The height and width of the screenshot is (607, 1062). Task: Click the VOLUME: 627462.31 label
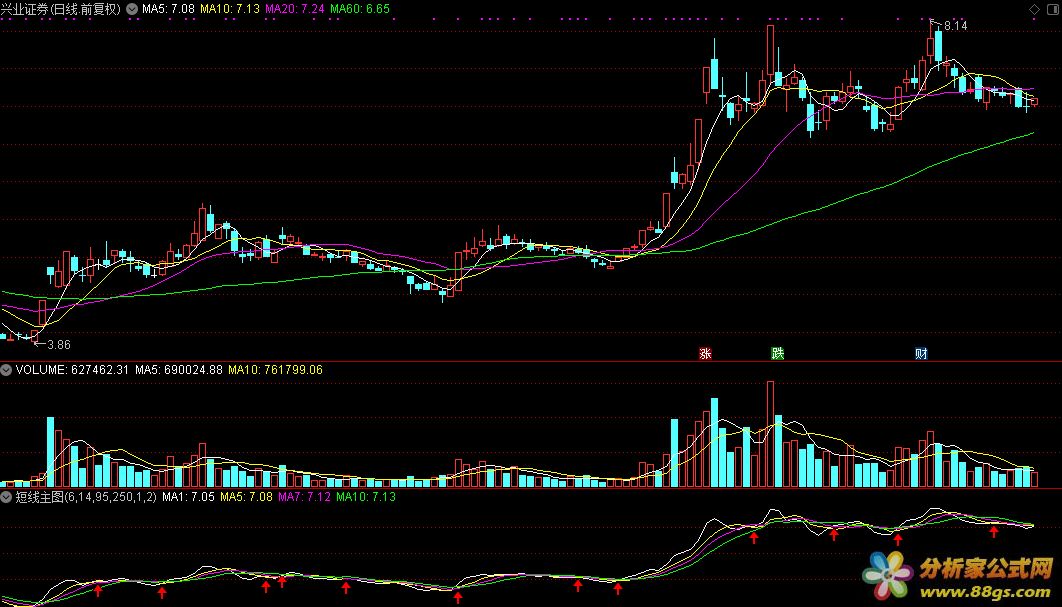tap(72, 370)
